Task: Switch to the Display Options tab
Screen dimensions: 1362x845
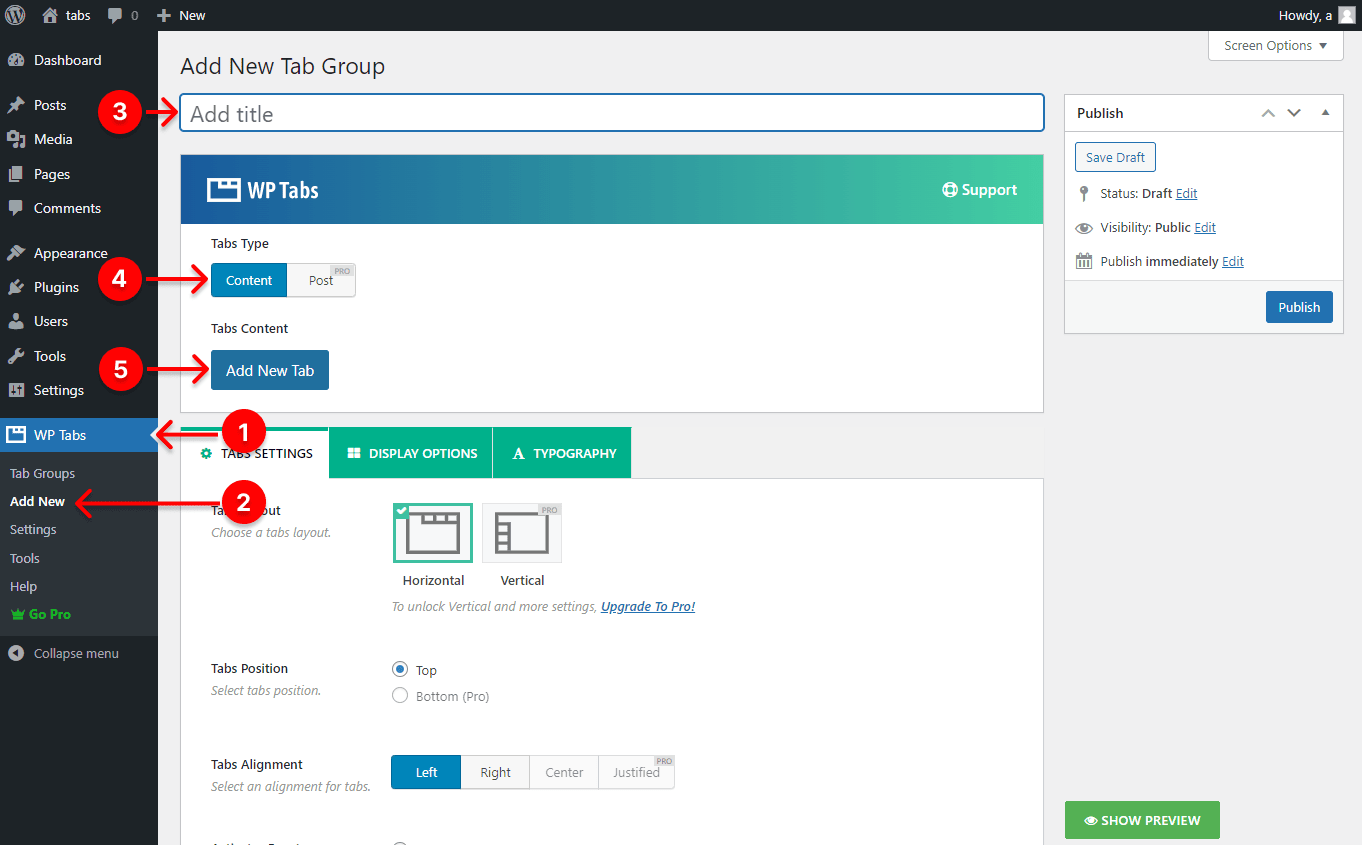Action: coord(411,453)
